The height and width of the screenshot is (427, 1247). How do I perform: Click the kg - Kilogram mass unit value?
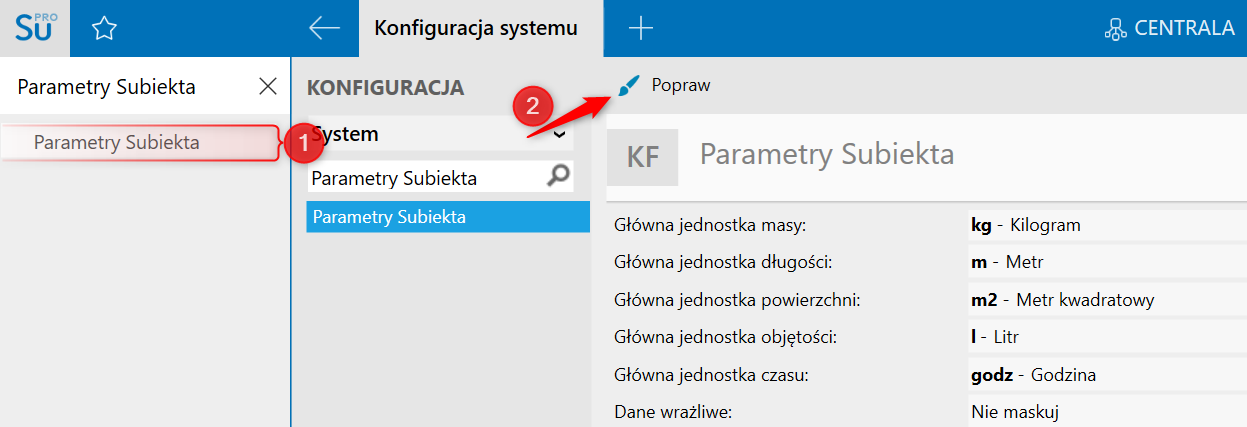pos(1026,225)
